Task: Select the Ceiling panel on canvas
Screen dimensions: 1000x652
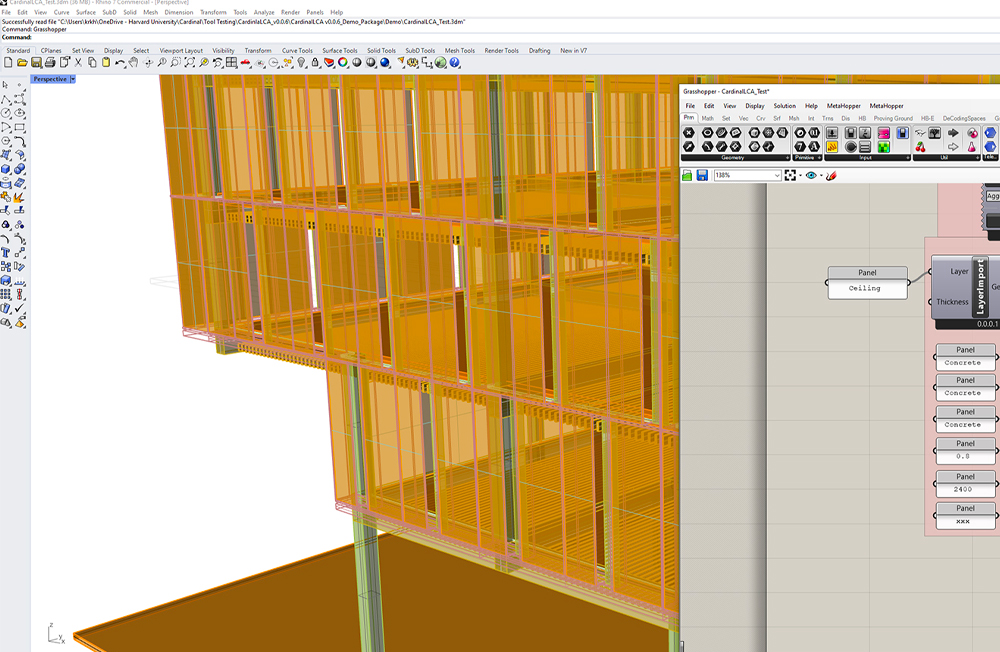Action: [866, 288]
